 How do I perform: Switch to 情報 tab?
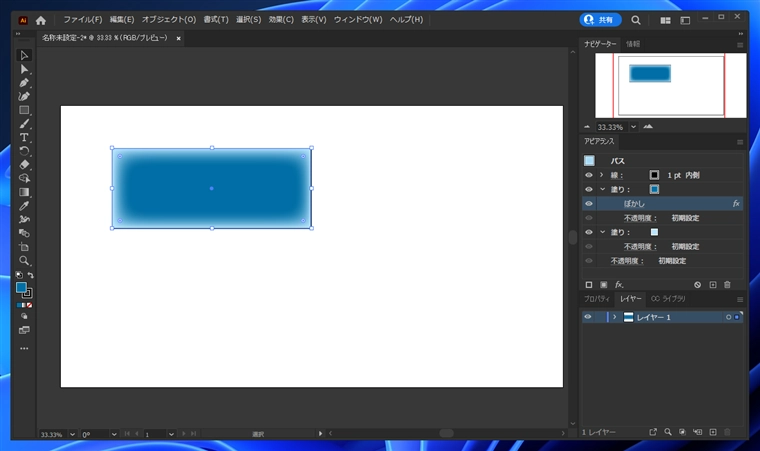(x=633, y=44)
